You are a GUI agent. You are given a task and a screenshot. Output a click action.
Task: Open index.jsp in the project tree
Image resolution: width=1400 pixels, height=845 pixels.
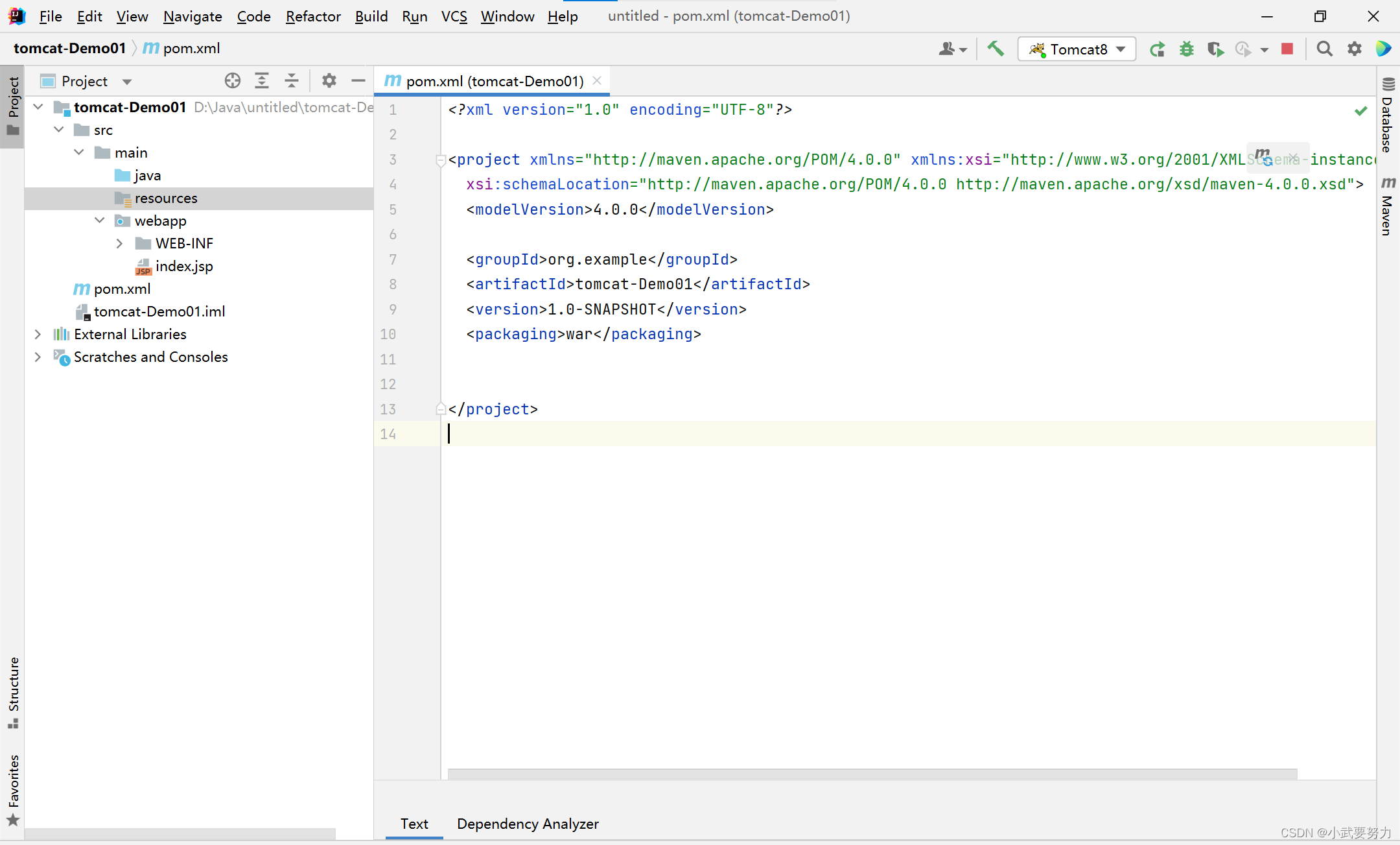pos(184,266)
